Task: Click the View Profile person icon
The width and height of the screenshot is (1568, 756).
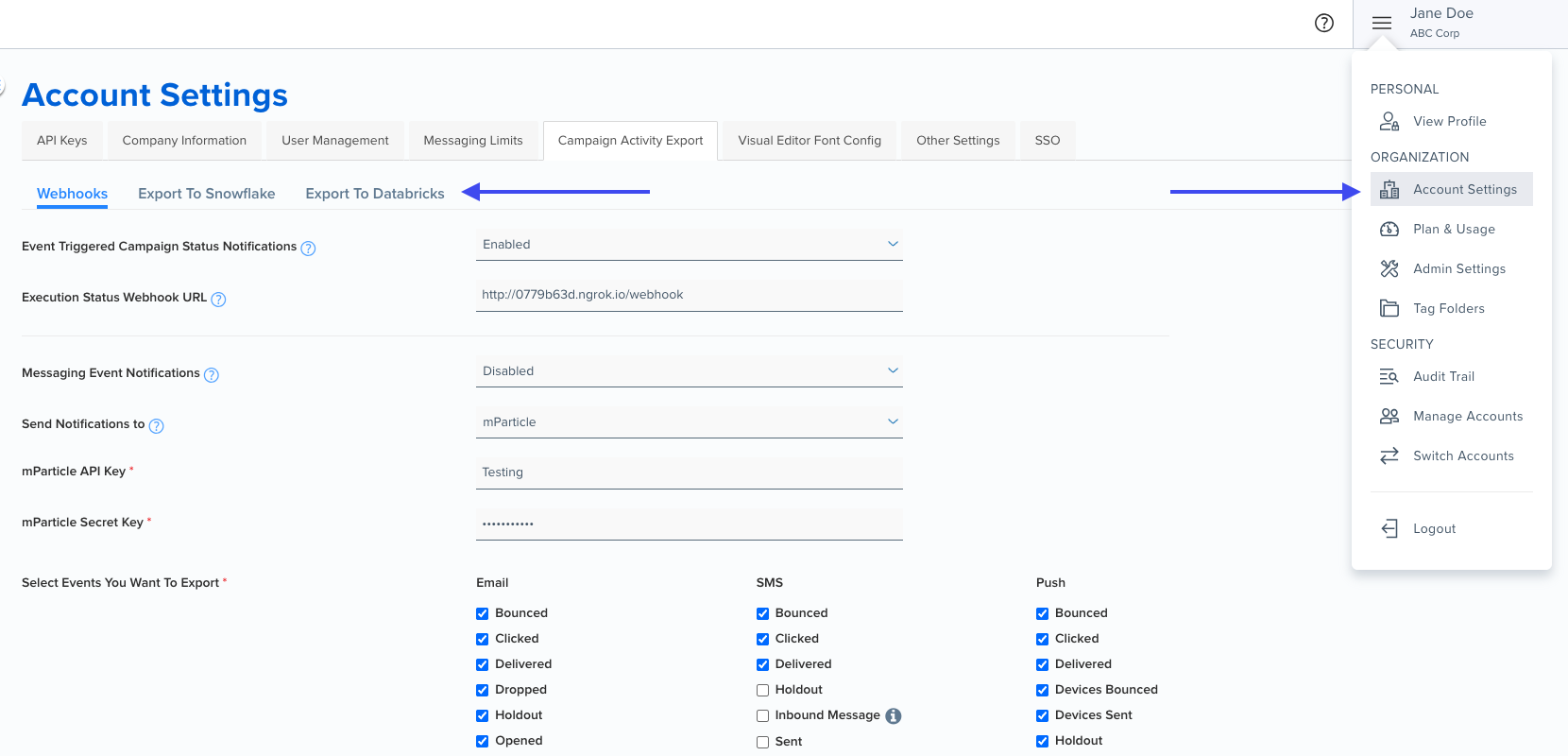Action: (x=1389, y=121)
